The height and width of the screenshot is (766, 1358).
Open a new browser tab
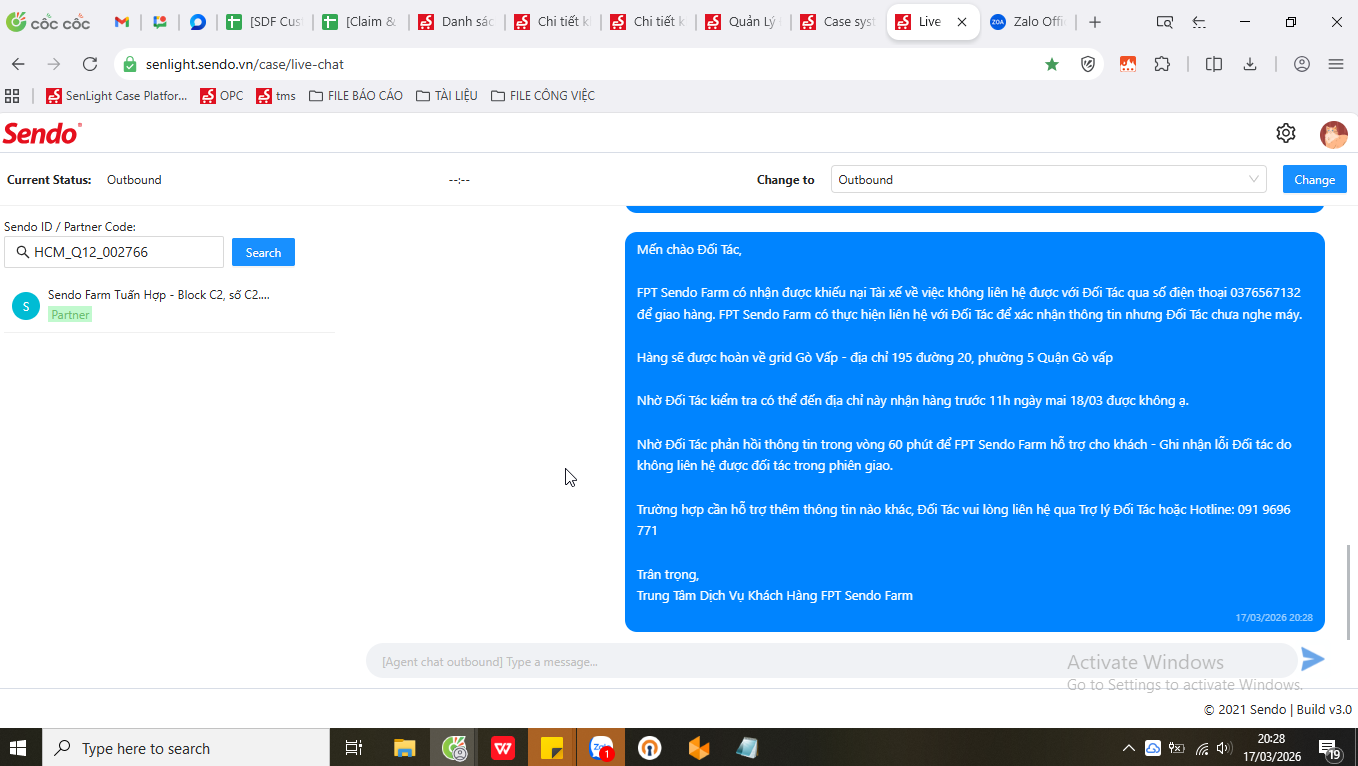pos(1095,22)
